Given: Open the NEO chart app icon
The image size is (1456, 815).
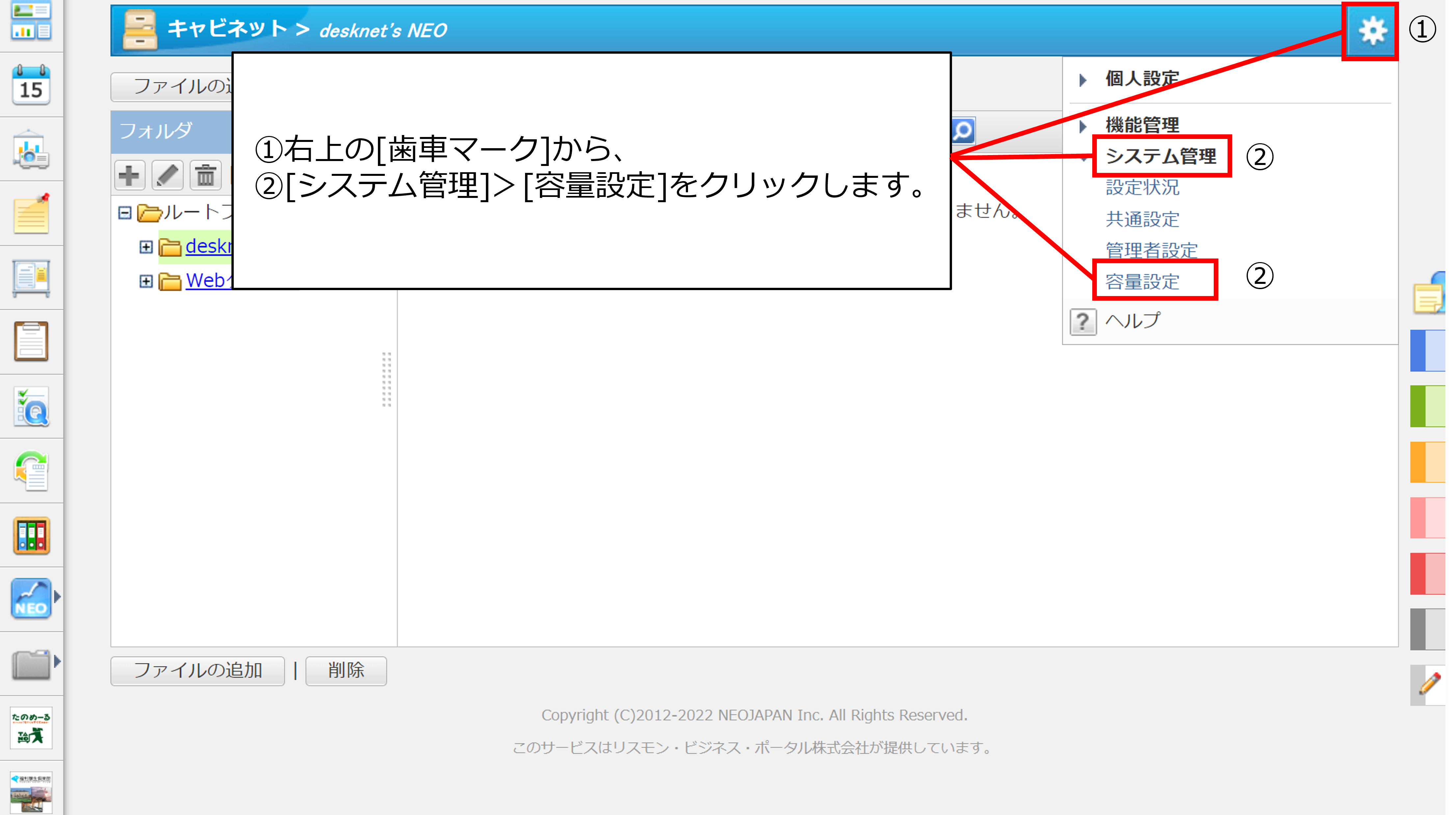Looking at the screenshot, I should point(31,598).
